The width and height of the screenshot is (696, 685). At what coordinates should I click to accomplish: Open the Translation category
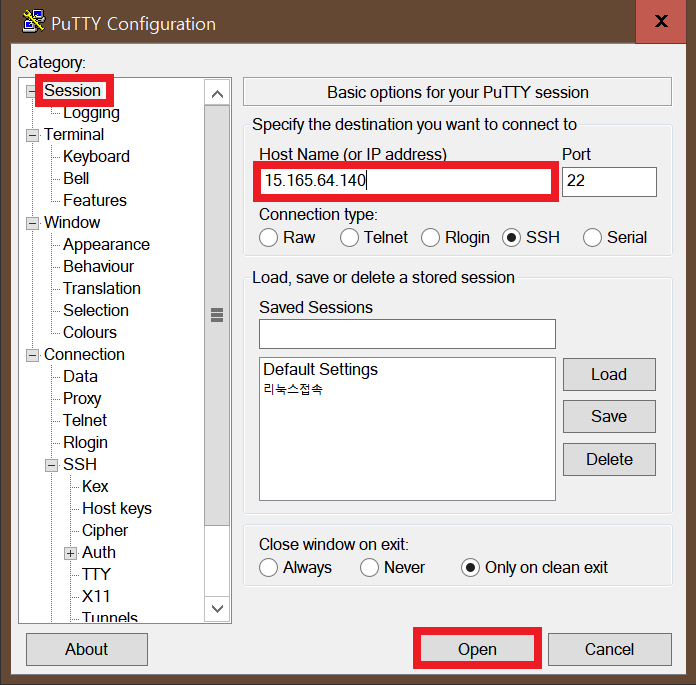(102, 288)
